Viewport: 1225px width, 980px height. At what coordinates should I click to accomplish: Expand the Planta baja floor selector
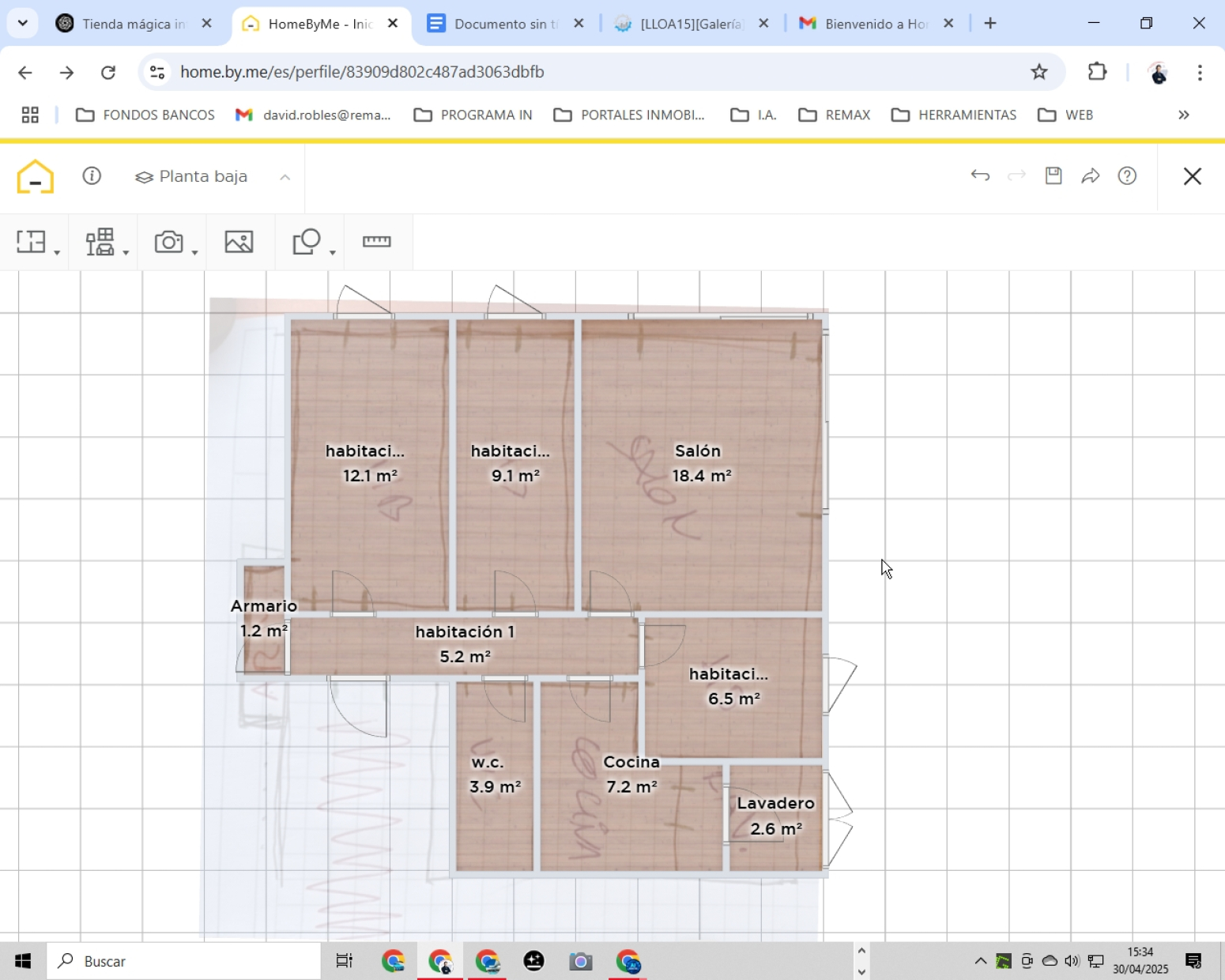tap(191, 176)
